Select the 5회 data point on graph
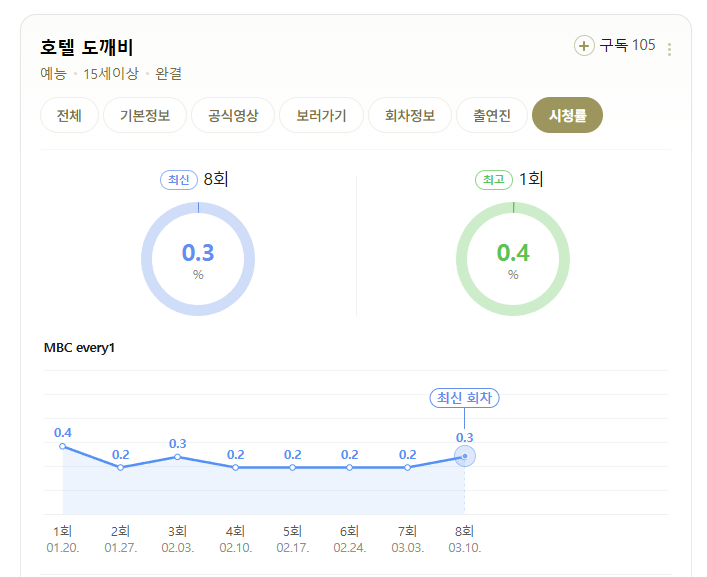 click(x=293, y=467)
